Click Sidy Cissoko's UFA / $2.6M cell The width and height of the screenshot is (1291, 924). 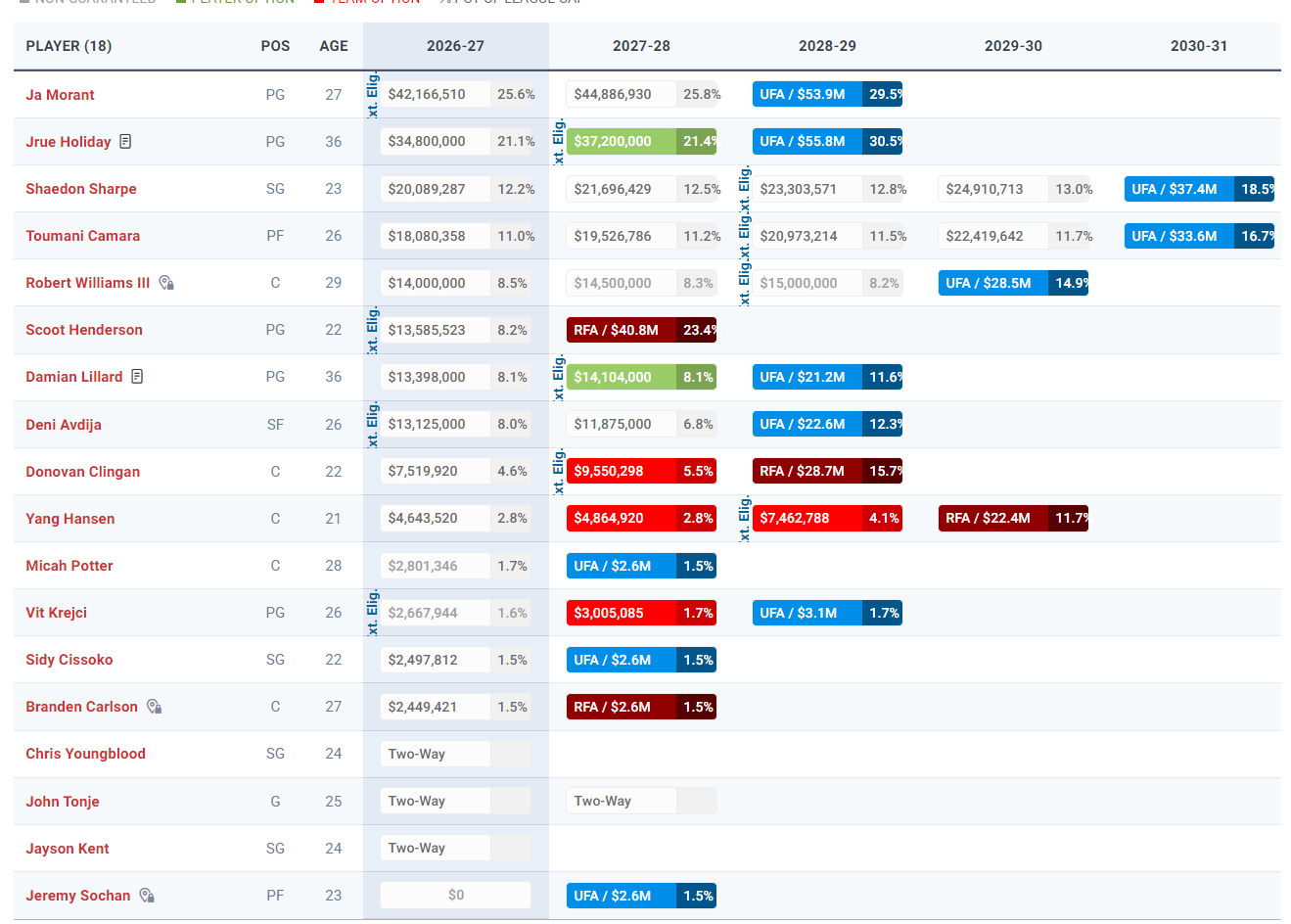[x=642, y=660]
